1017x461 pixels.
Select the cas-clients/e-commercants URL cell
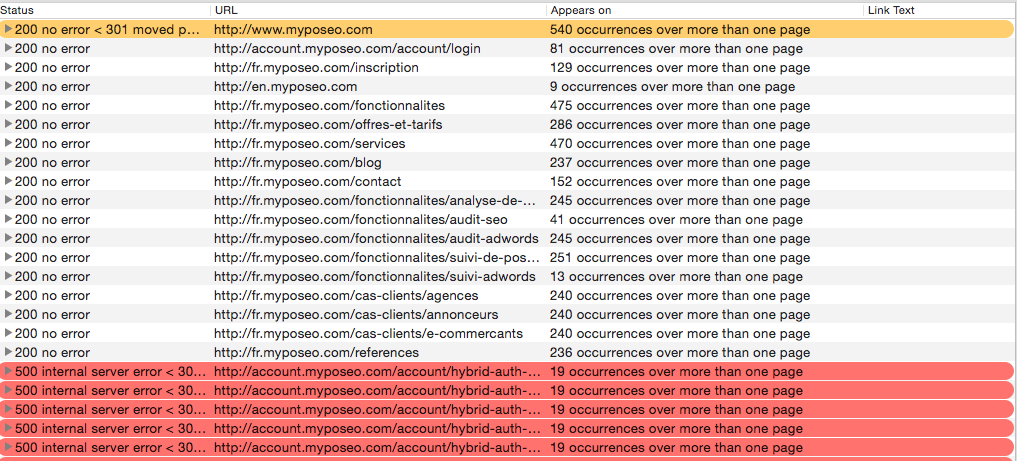pos(368,334)
